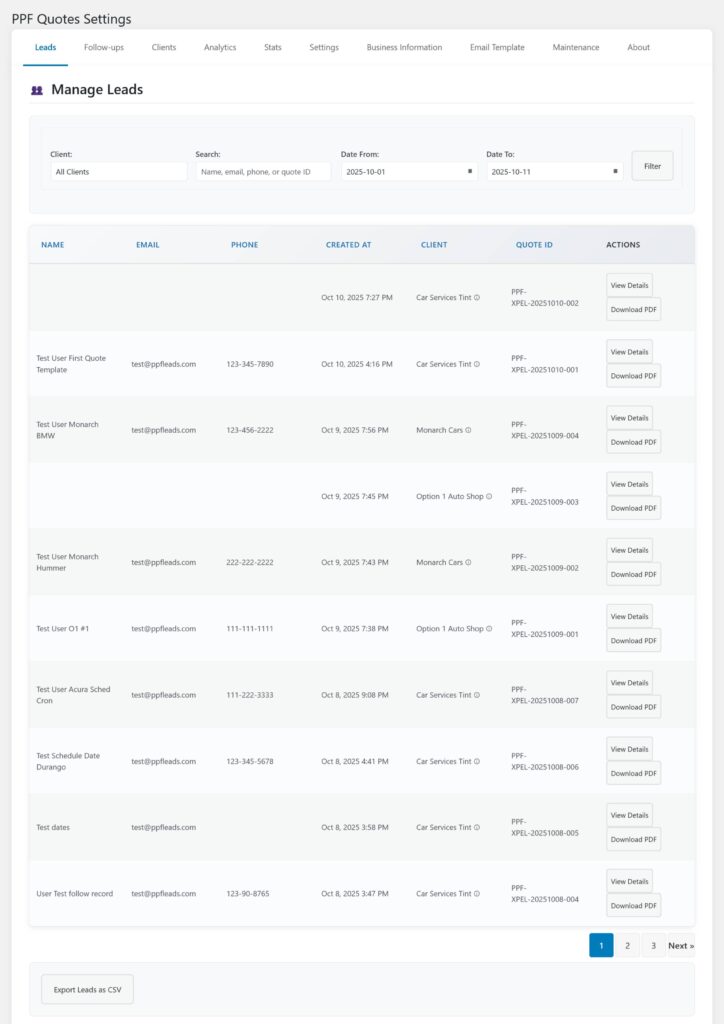Sort leads by Created At column header
The height and width of the screenshot is (1024, 724).
346,245
